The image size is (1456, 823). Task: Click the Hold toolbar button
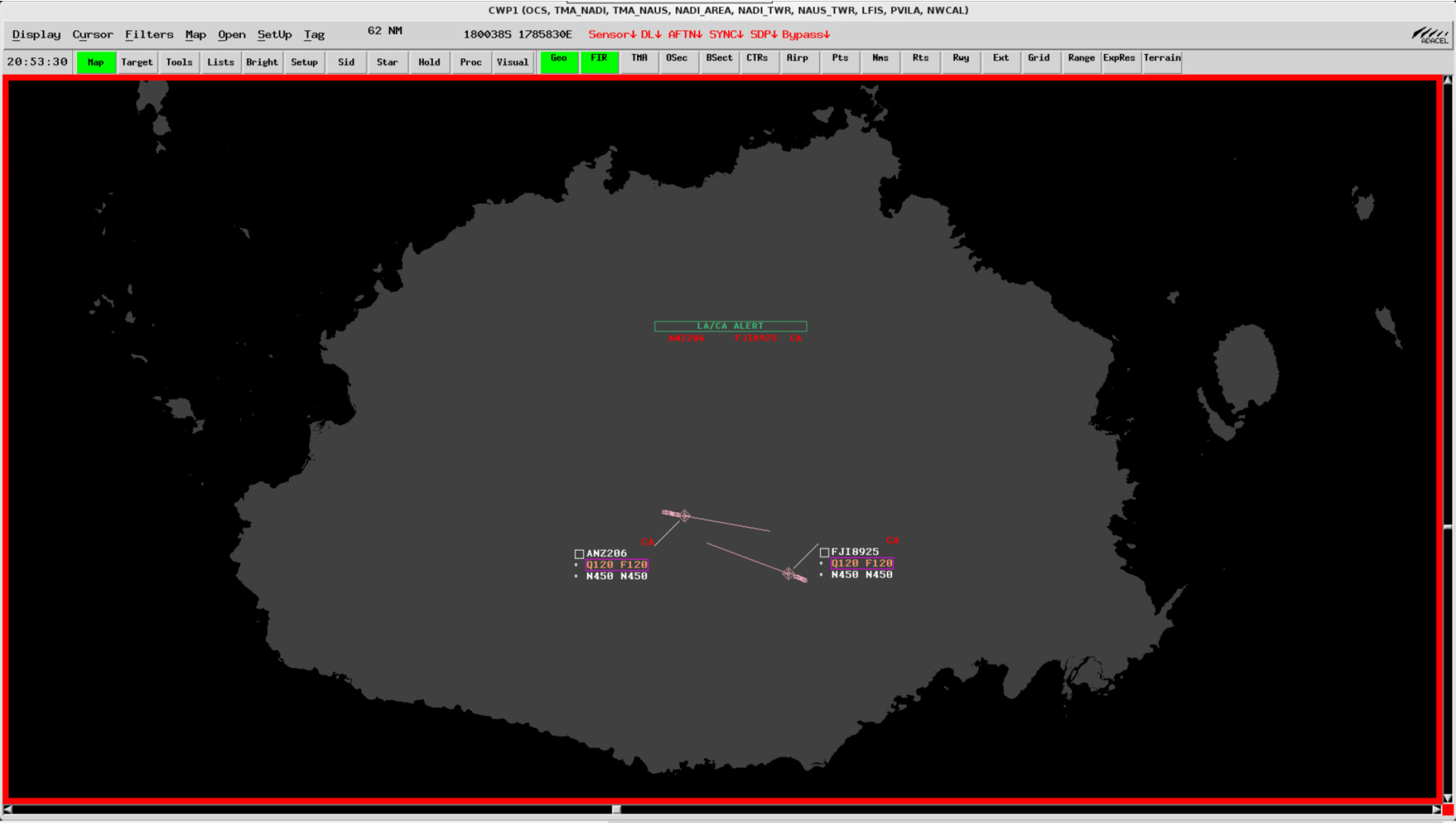429,62
